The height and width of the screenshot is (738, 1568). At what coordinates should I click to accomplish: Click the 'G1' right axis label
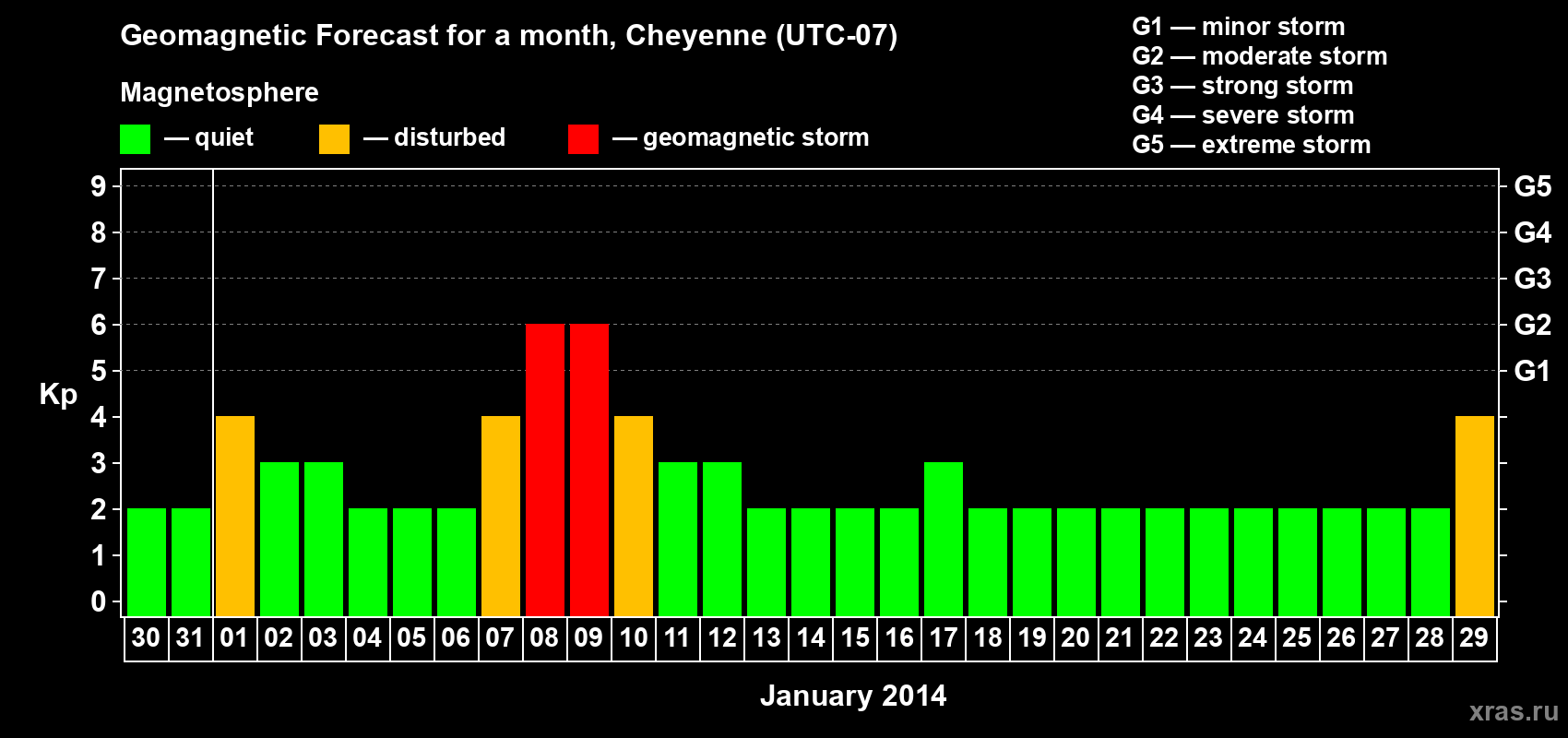tap(1533, 371)
